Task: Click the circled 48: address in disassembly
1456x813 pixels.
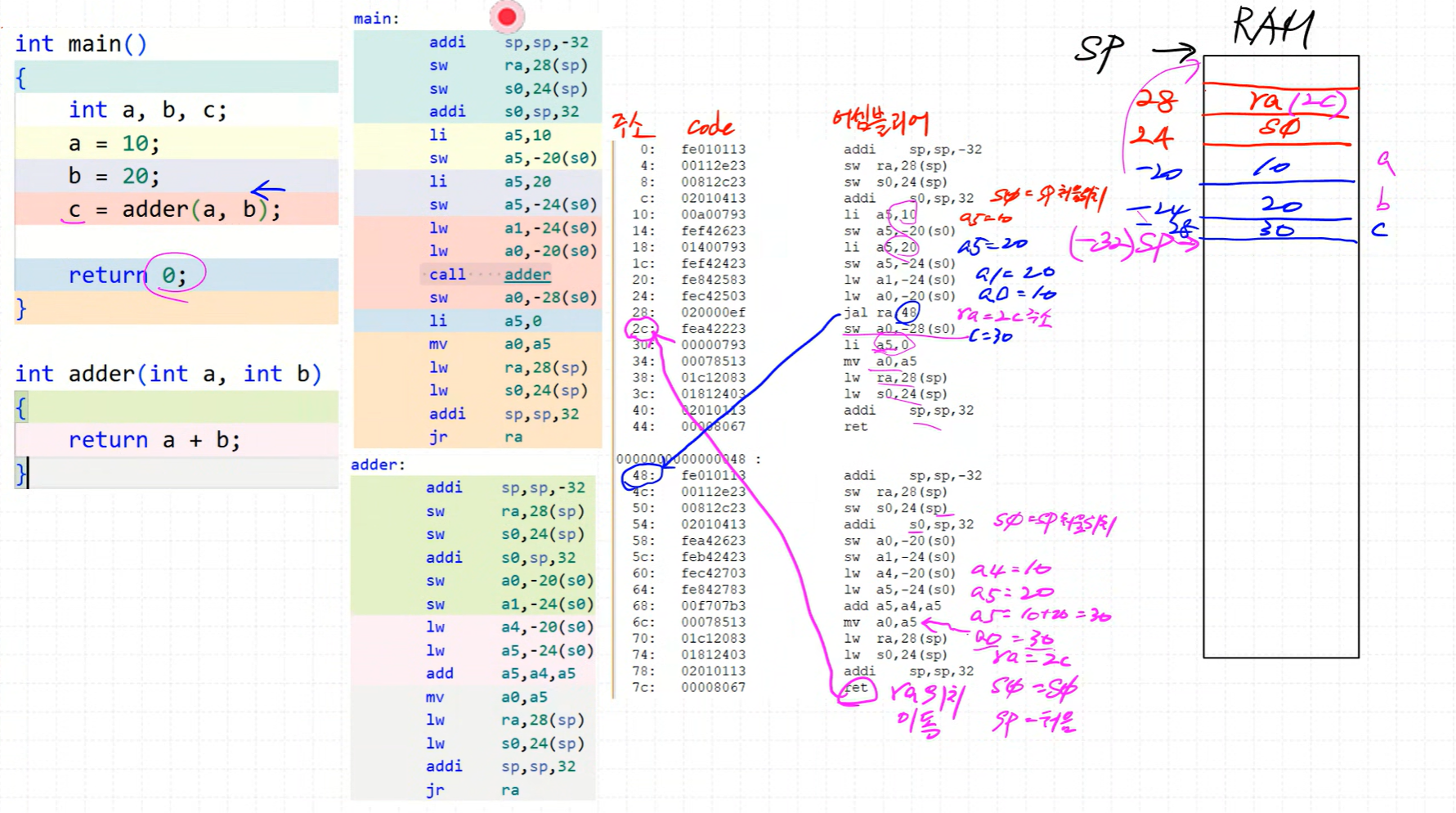Action: point(643,475)
